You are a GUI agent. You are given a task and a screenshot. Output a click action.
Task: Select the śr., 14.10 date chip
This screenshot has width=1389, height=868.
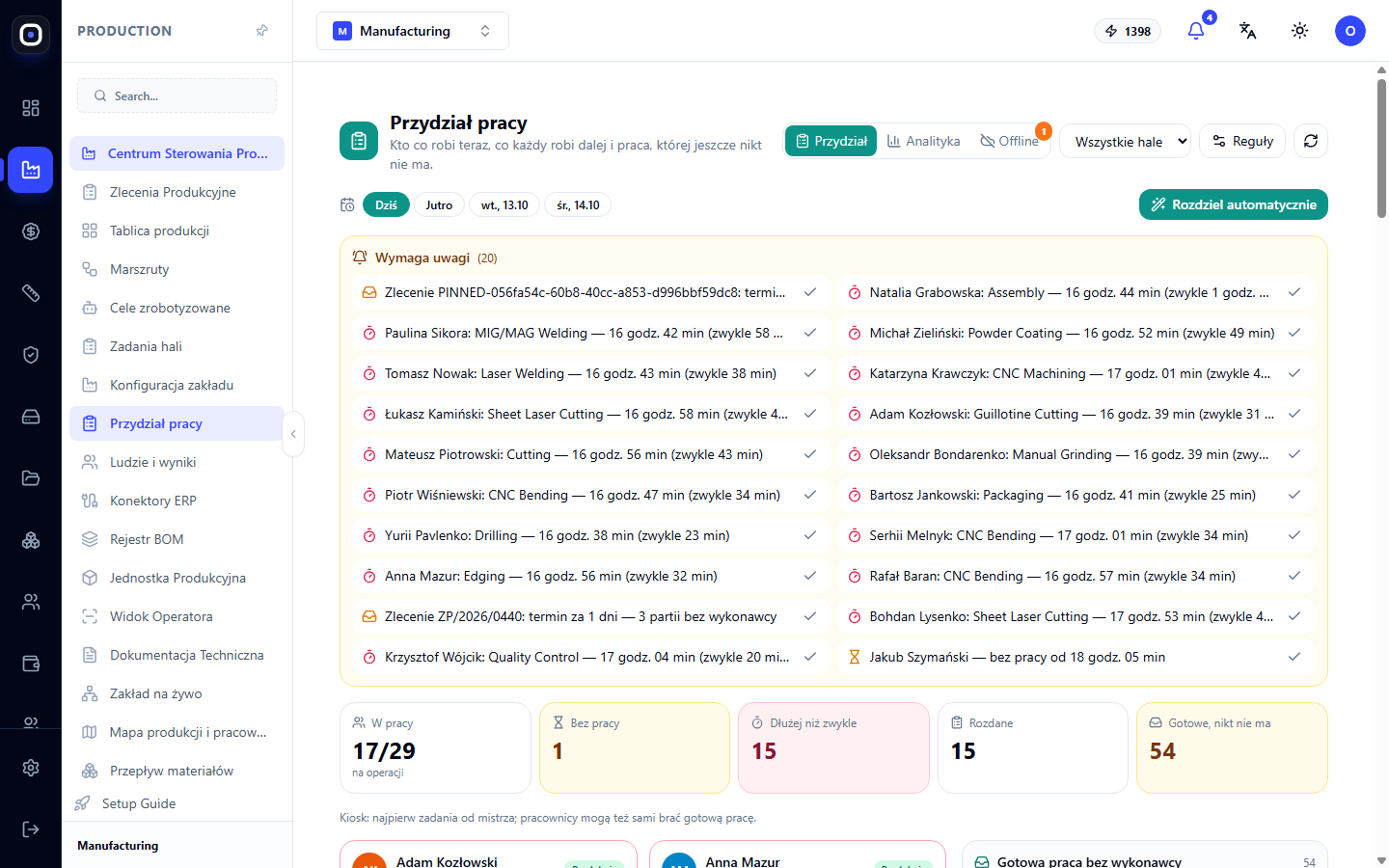pos(578,204)
